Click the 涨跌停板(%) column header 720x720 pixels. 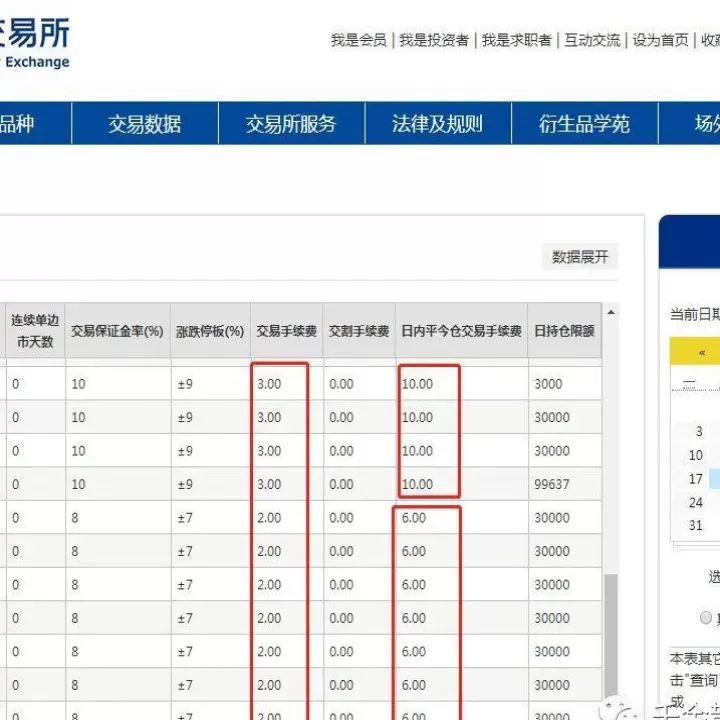(210, 331)
